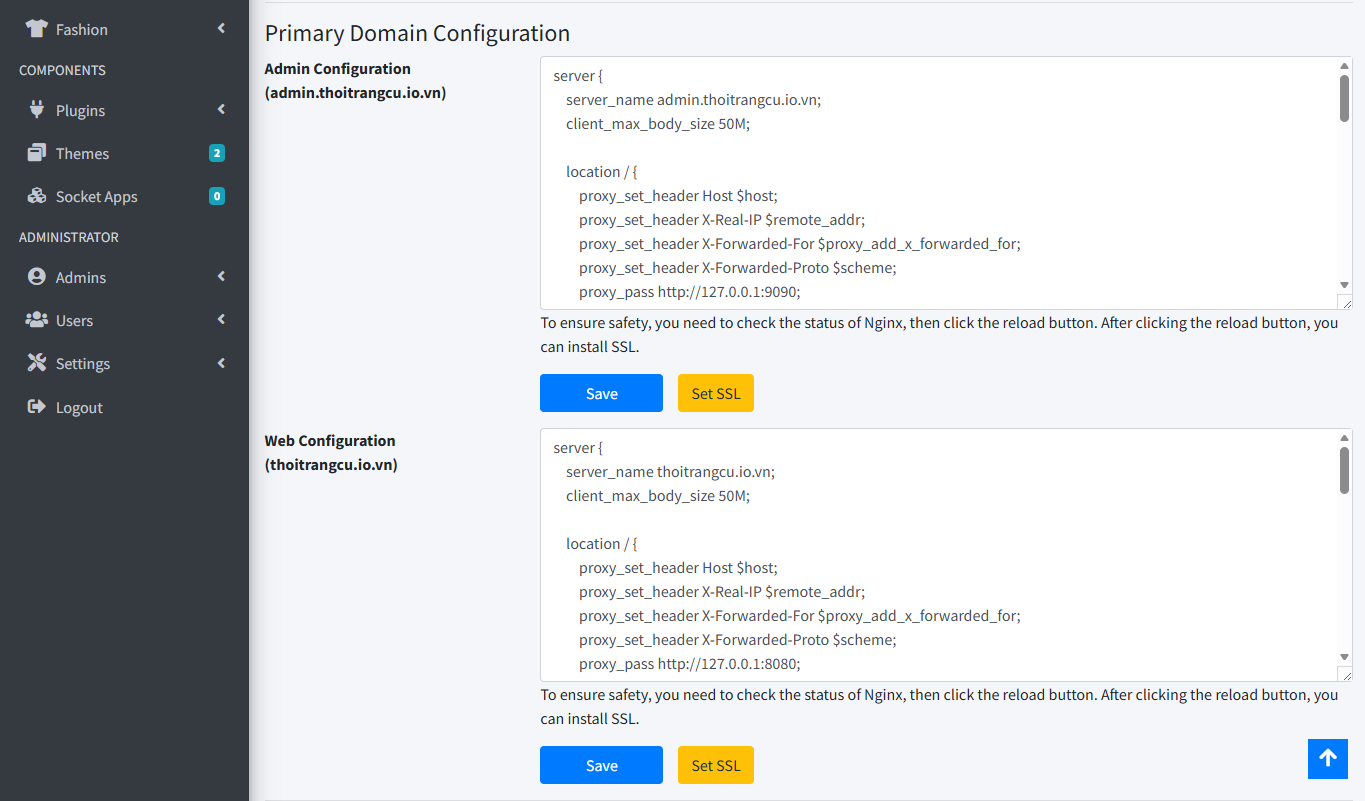Click the Plugins plug icon

37,110
